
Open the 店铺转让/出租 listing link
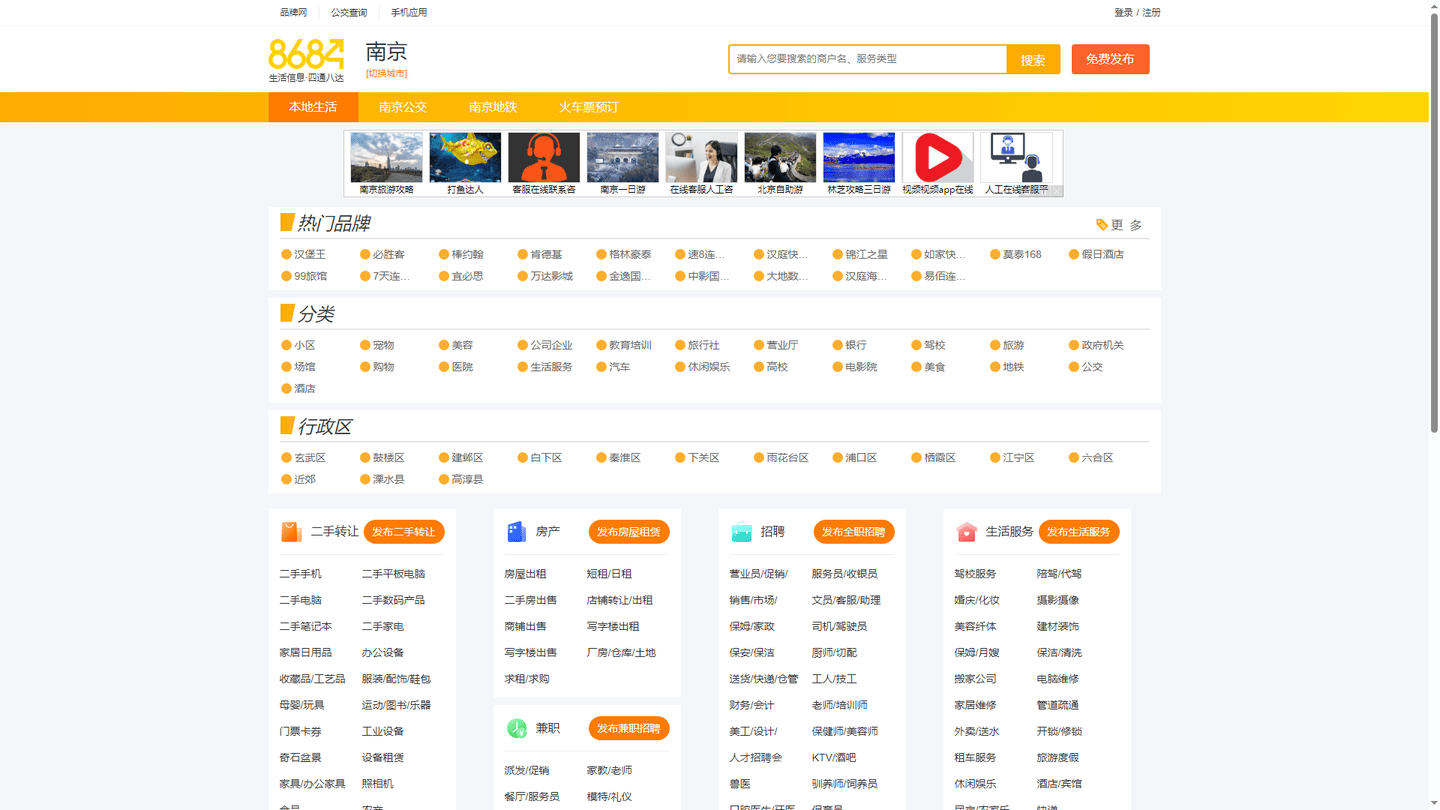[x=620, y=600]
